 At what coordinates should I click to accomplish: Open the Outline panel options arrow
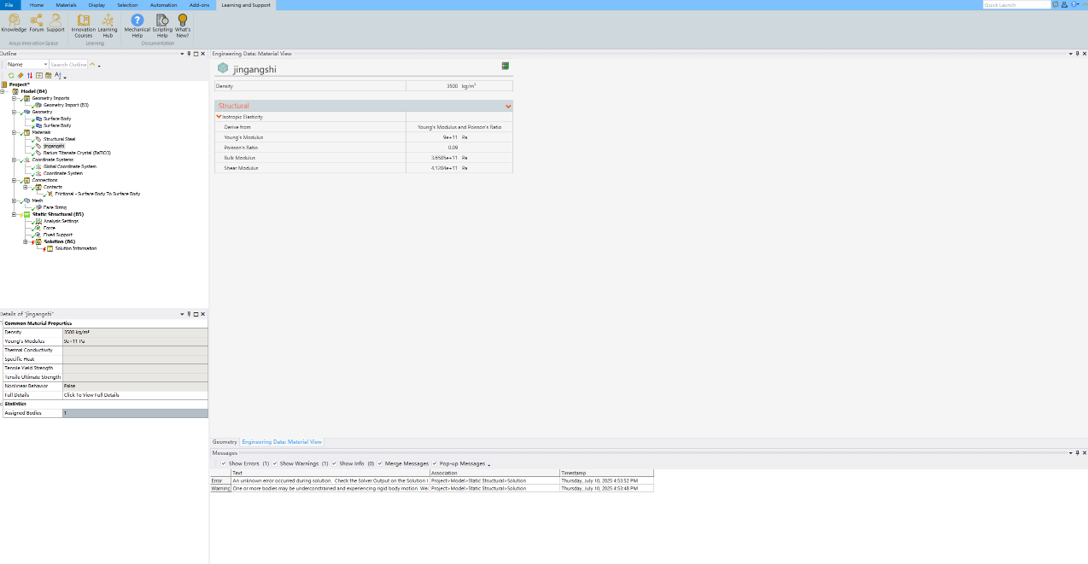tap(182, 53)
